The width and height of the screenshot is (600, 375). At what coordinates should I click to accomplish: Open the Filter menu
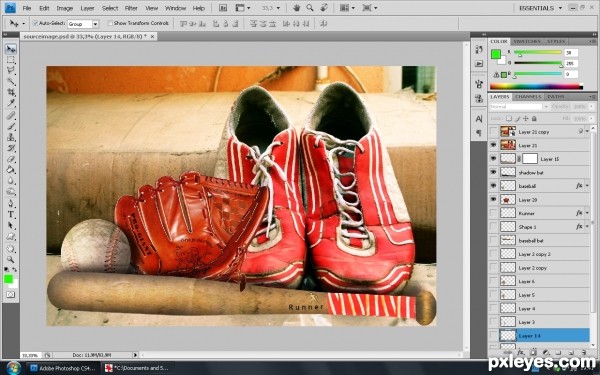coord(131,8)
